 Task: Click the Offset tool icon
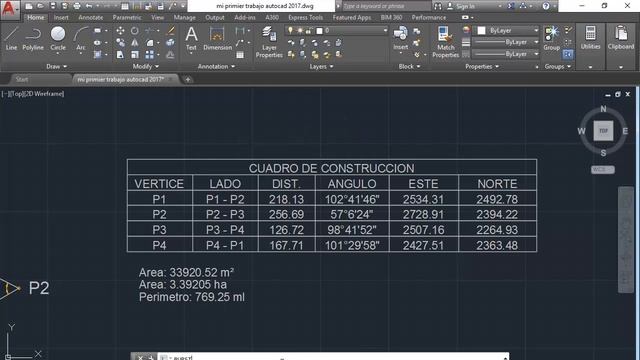tap(171, 54)
